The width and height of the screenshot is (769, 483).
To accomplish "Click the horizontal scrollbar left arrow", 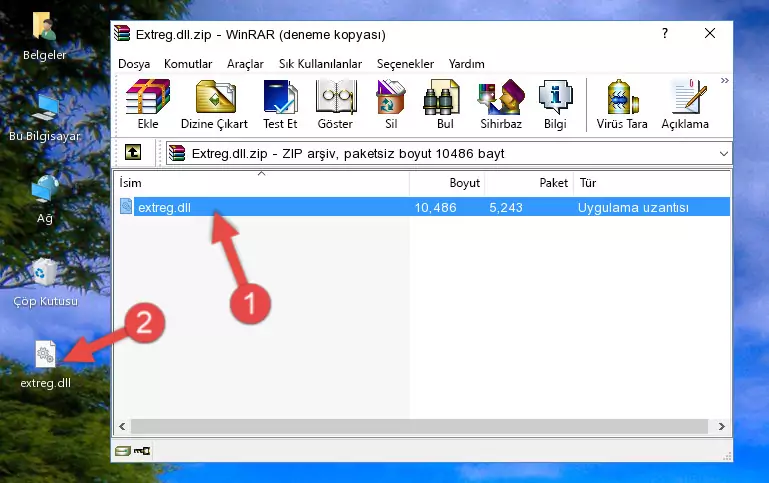I will tap(123, 426).
